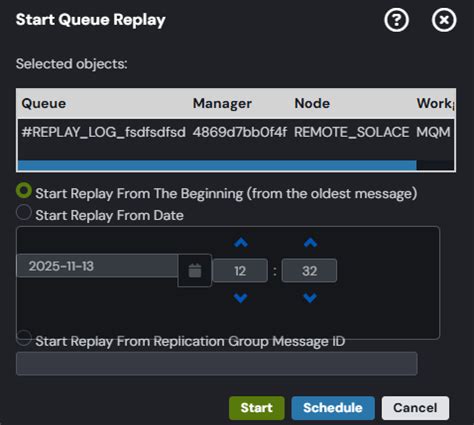Click the Start button
474x425 pixels.
(x=257, y=408)
